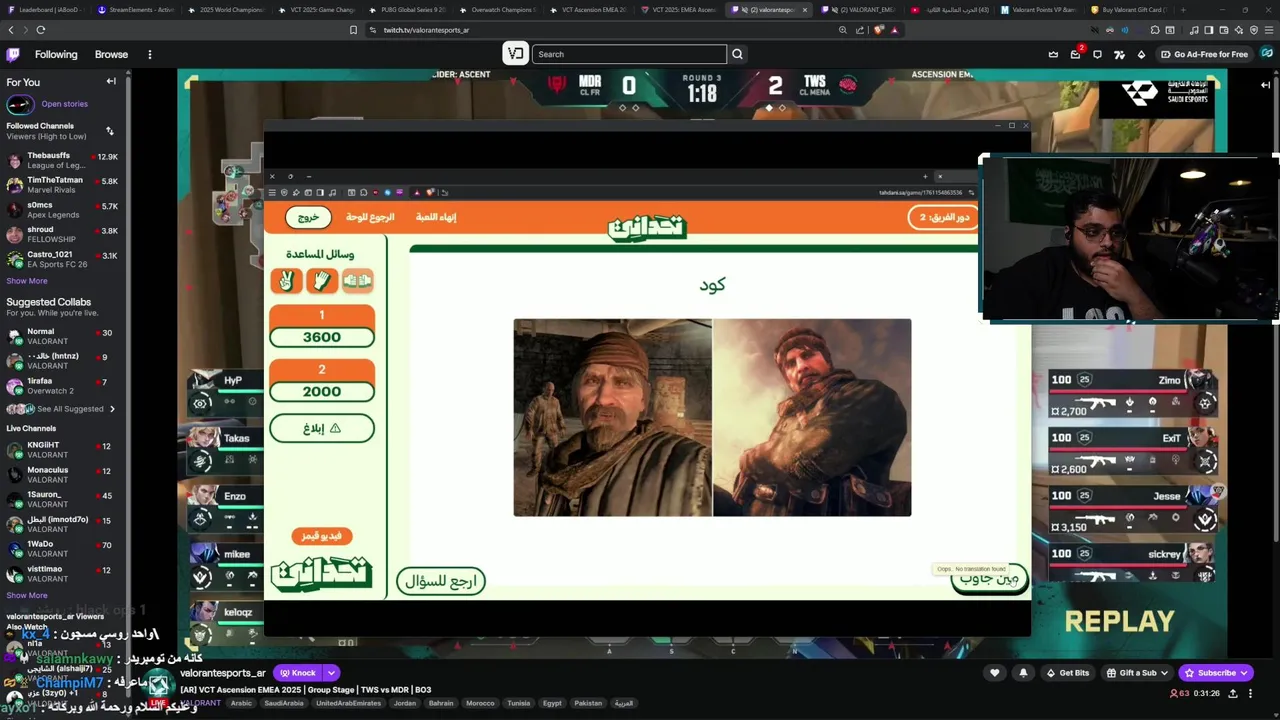Show more followed channels
This screenshot has height=720, width=1280.
[27, 281]
